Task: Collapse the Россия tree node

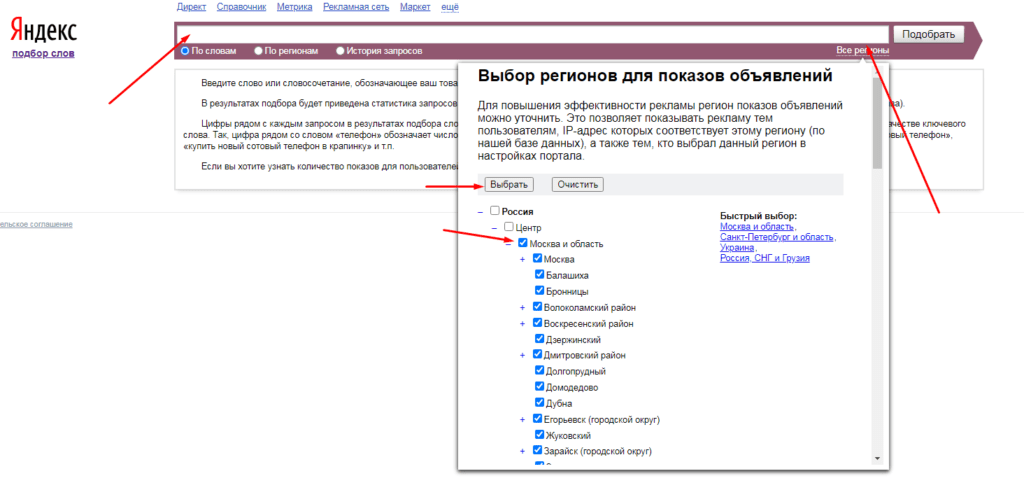Action: pos(481,212)
